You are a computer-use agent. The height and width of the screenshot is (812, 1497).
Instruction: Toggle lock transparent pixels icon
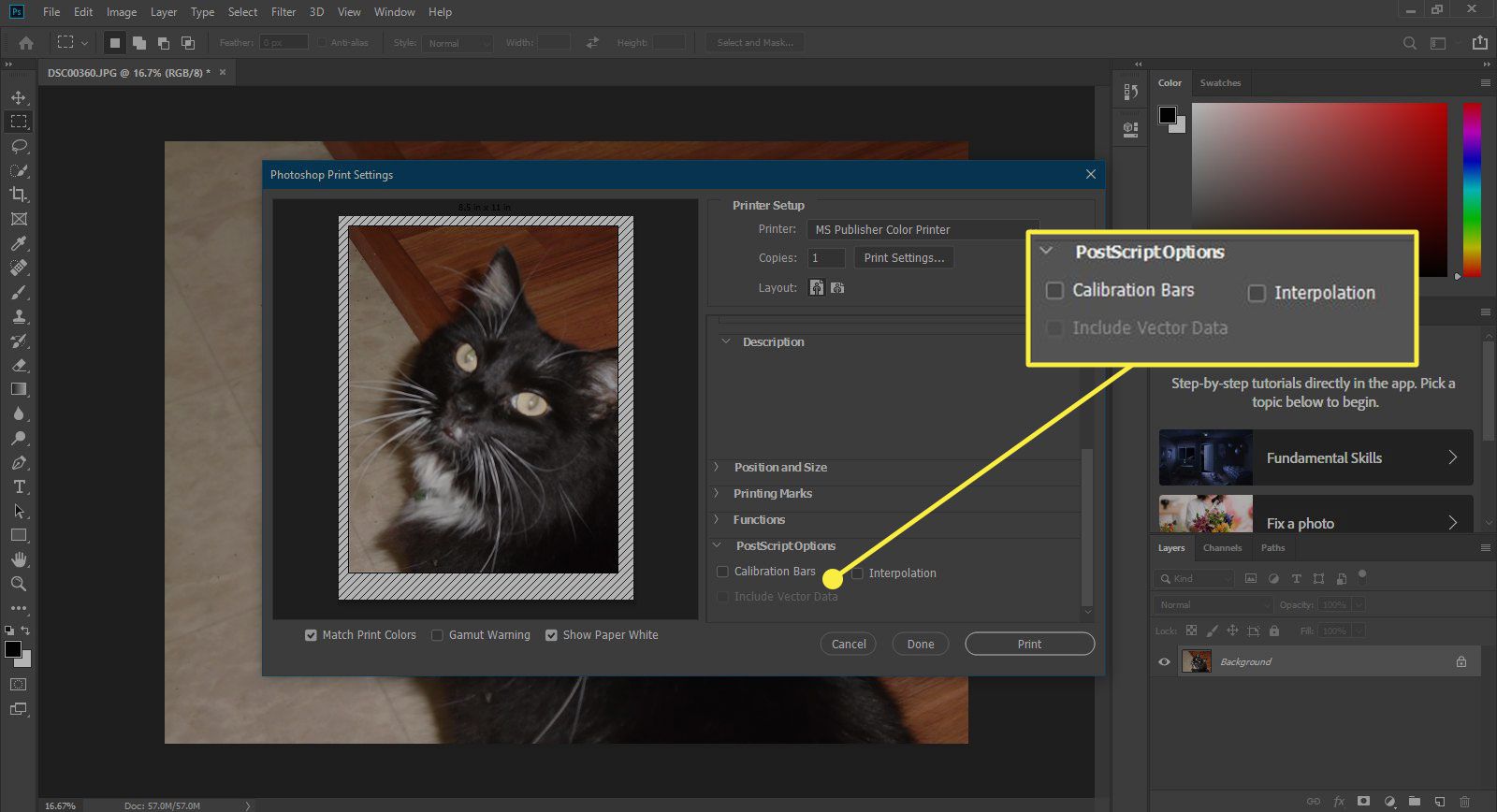click(x=1191, y=631)
